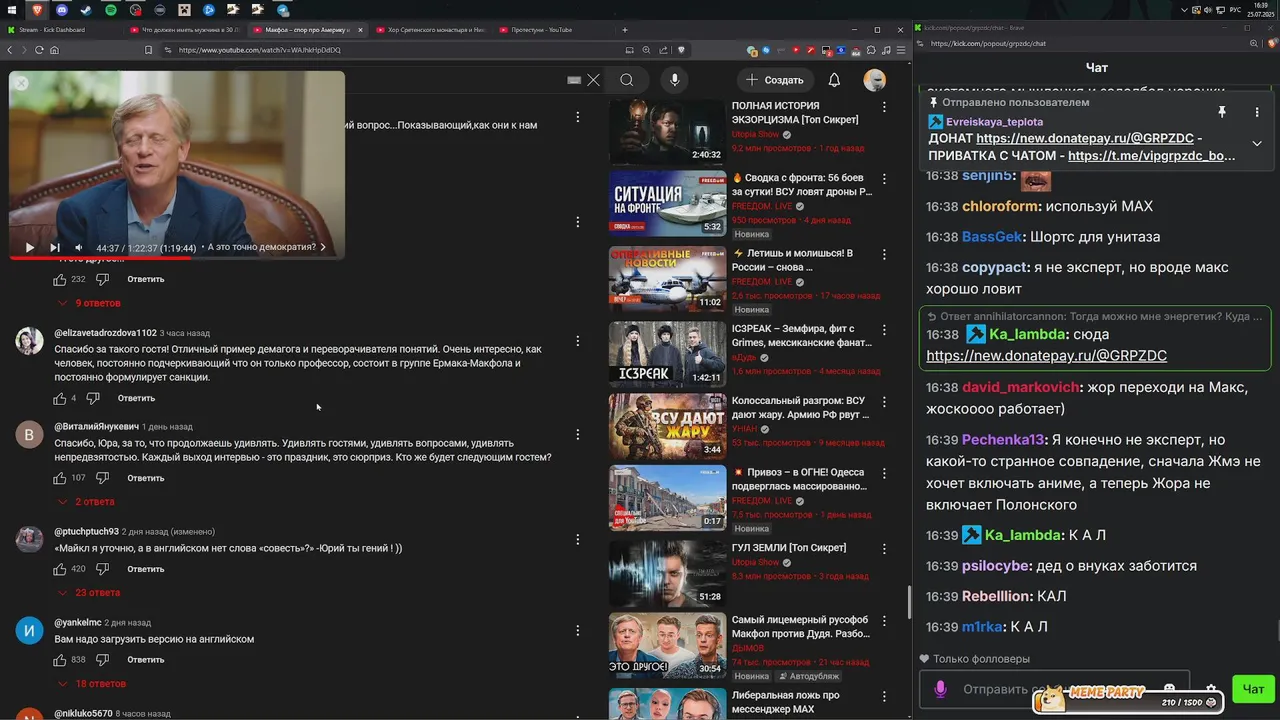Open options for ПОЛНАЯ ИСТОРИЯ ЭКЗОРЦИЗМА video
The image size is (1280, 720).
(884, 107)
